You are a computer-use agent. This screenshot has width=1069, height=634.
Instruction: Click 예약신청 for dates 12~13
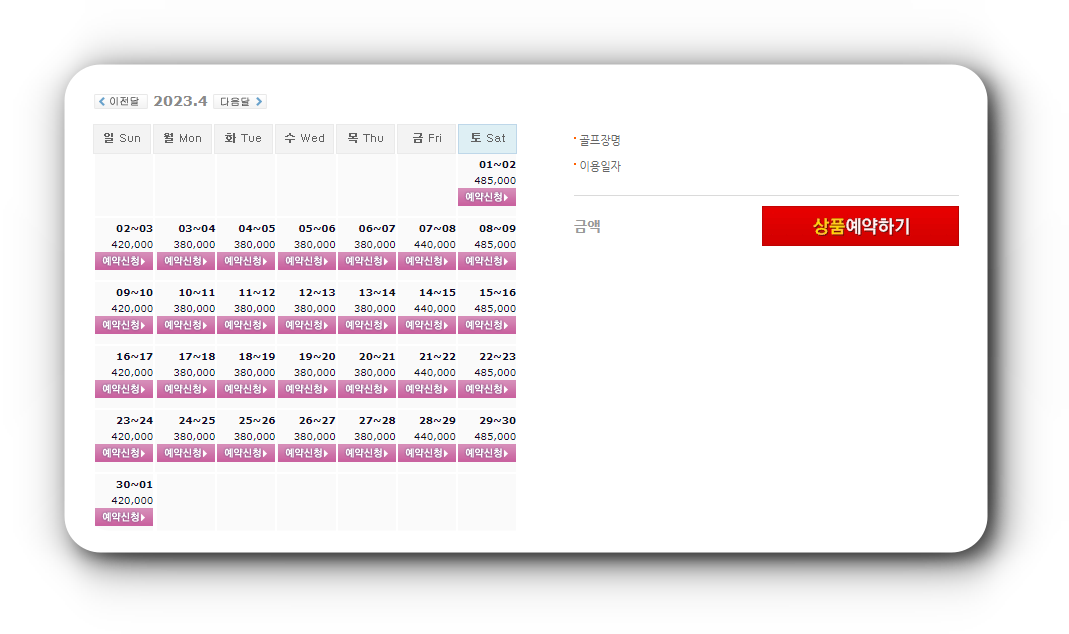tap(306, 325)
